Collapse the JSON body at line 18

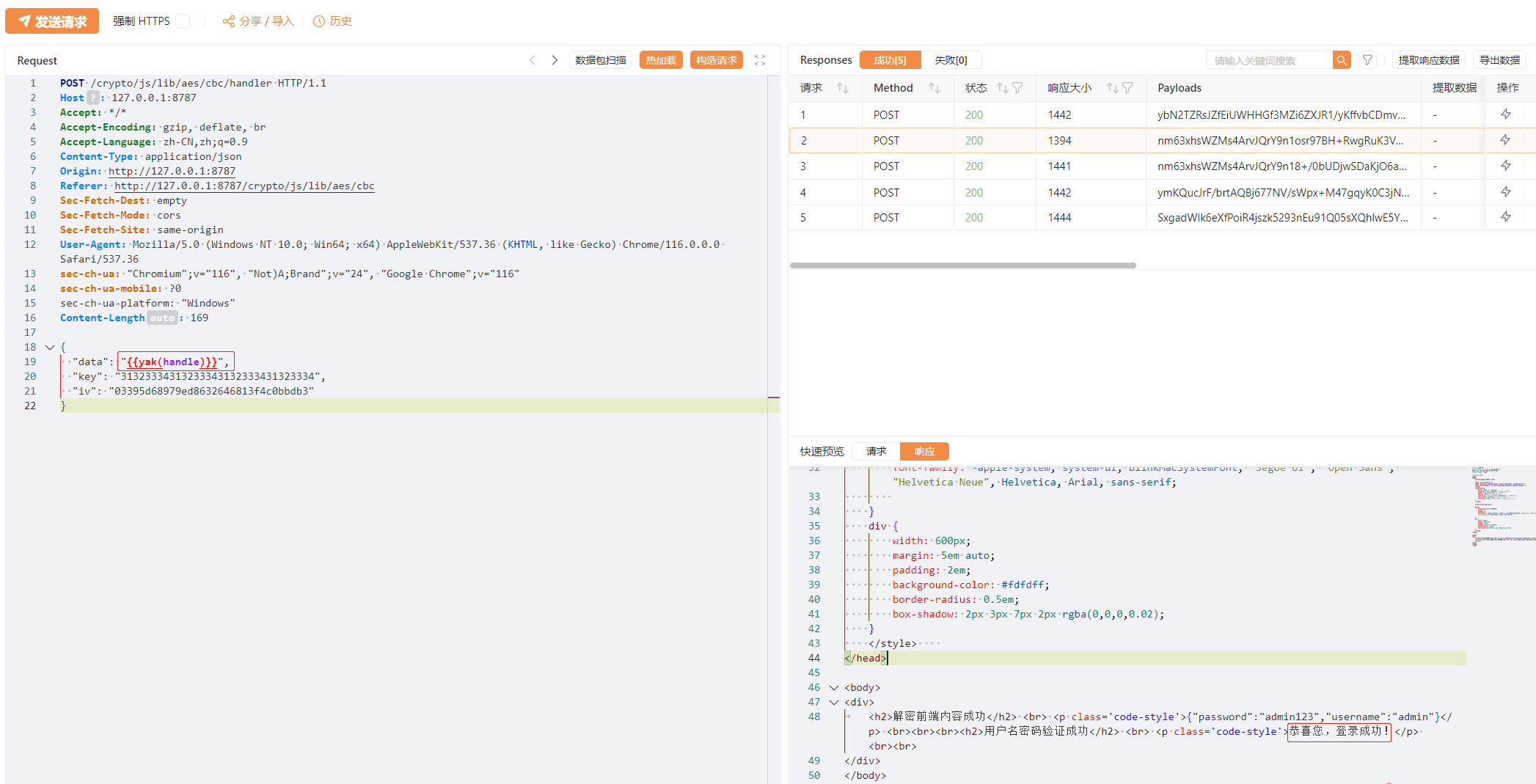(x=50, y=347)
